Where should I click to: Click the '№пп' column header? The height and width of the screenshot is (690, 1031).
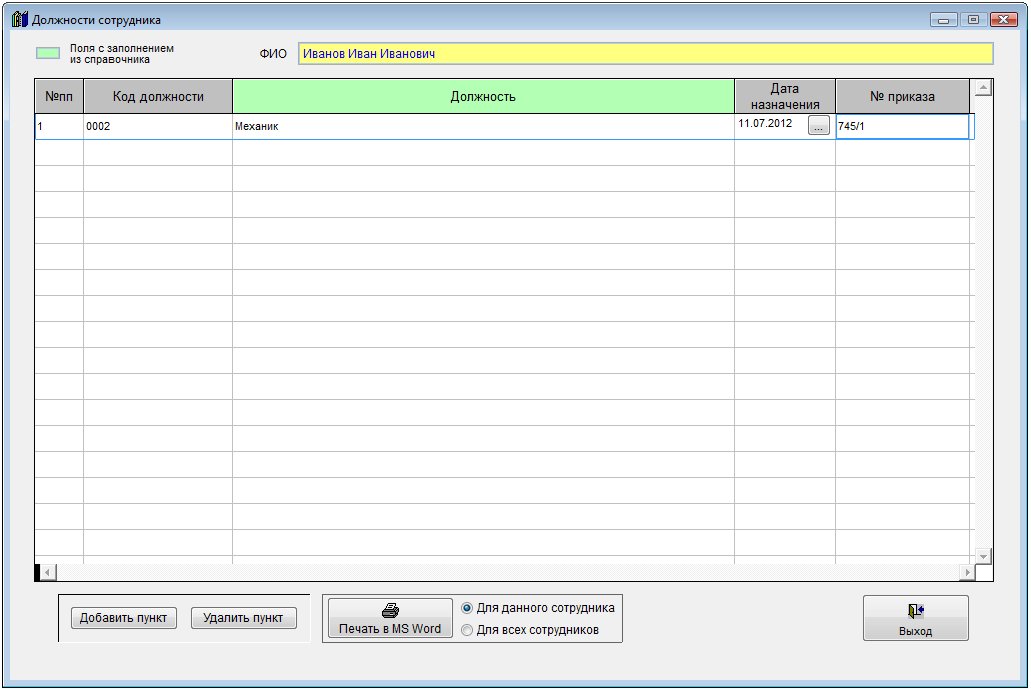[59, 97]
